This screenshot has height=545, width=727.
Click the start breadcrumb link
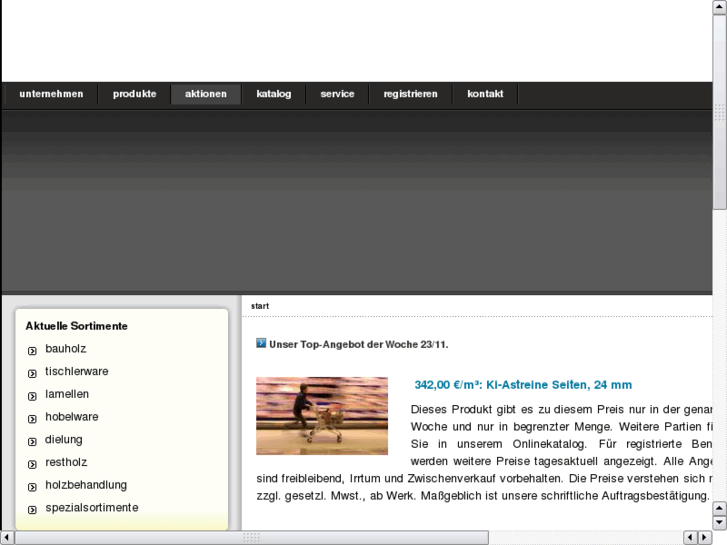pyautogui.click(x=260, y=306)
